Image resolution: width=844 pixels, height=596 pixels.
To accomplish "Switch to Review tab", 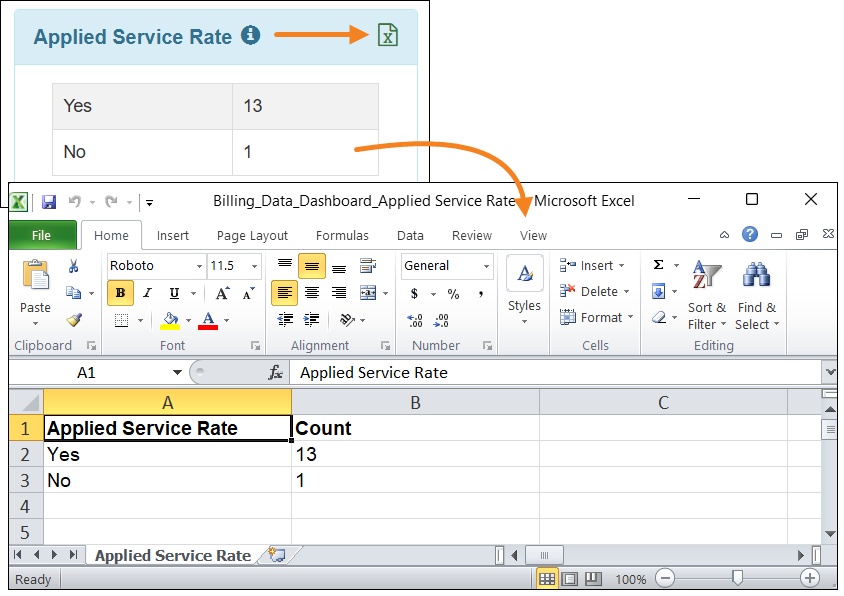I will click(x=472, y=236).
